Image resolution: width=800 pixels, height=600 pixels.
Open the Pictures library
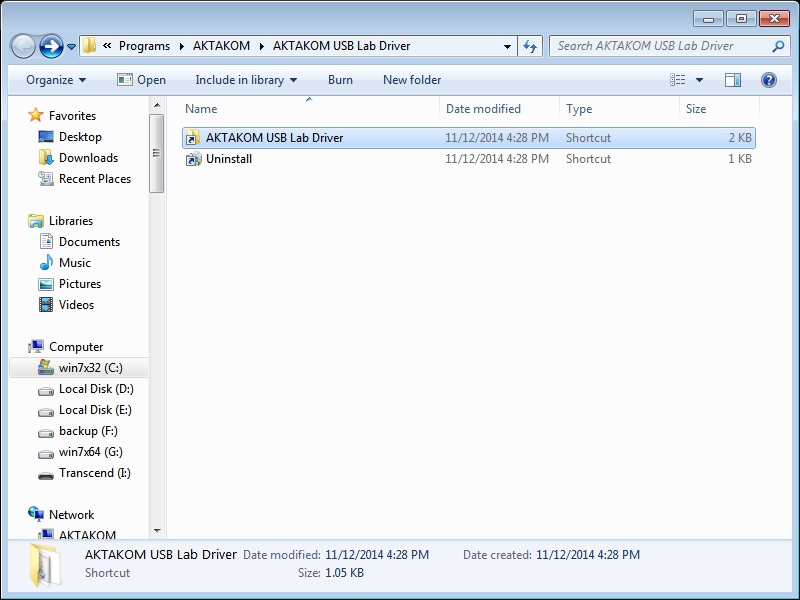[80, 284]
